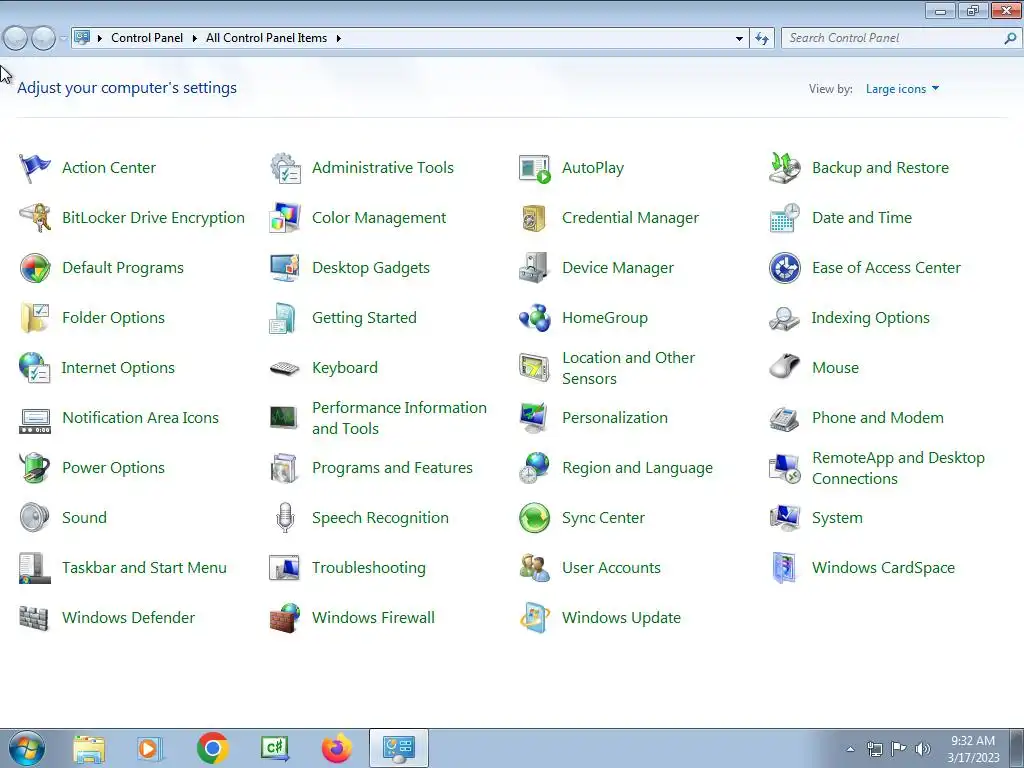Open the Windows CardSpace link

[883, 568]
